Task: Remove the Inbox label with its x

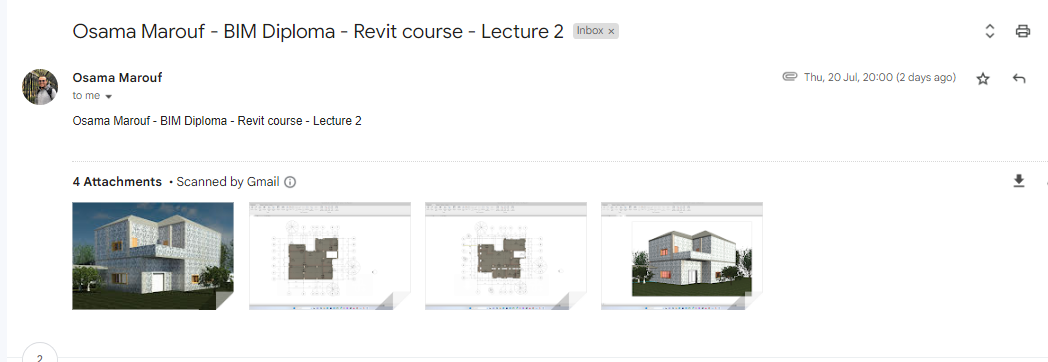Action: (611, 31)
